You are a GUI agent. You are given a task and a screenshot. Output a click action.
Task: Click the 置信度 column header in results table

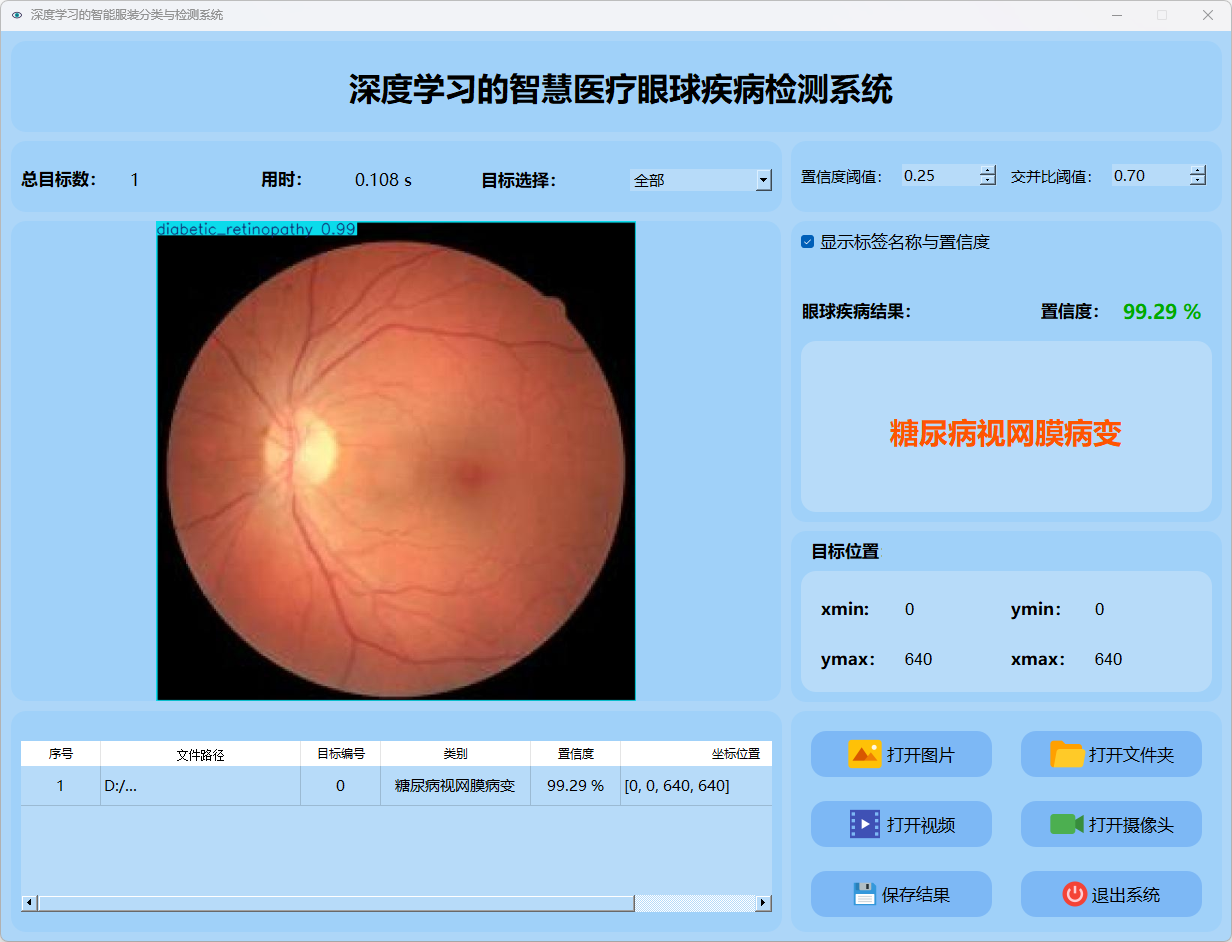(575, 754)
